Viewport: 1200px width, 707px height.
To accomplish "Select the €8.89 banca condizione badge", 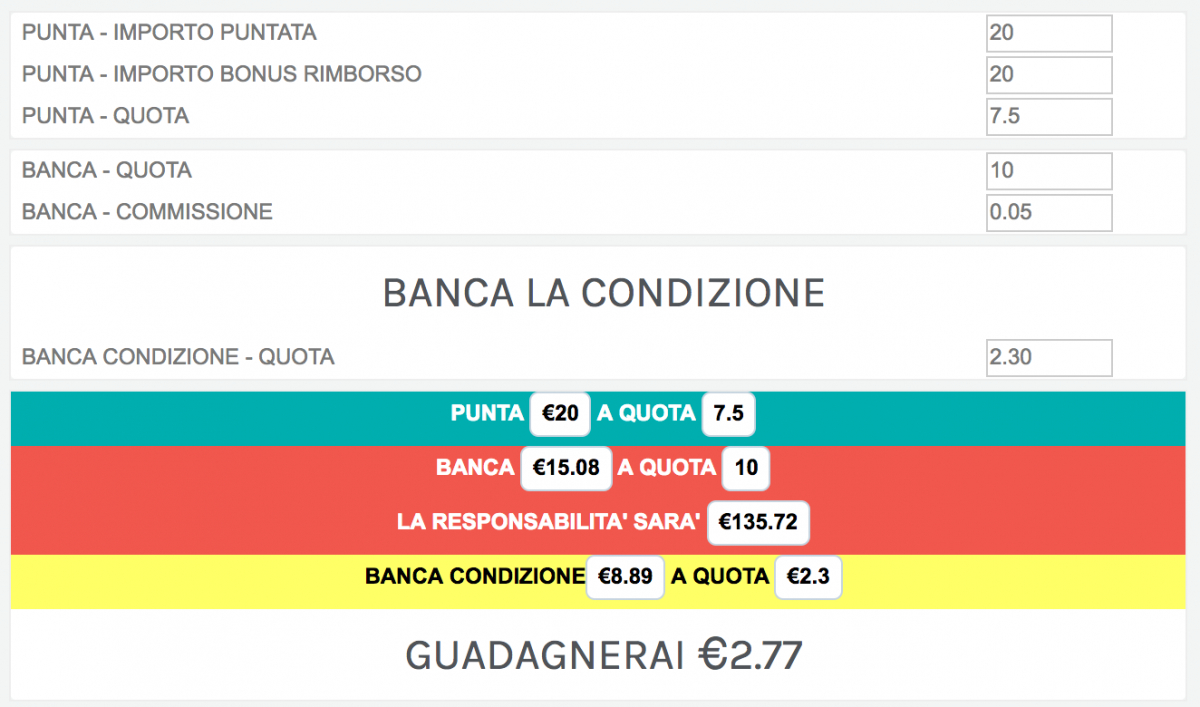I will pos(625,577).
